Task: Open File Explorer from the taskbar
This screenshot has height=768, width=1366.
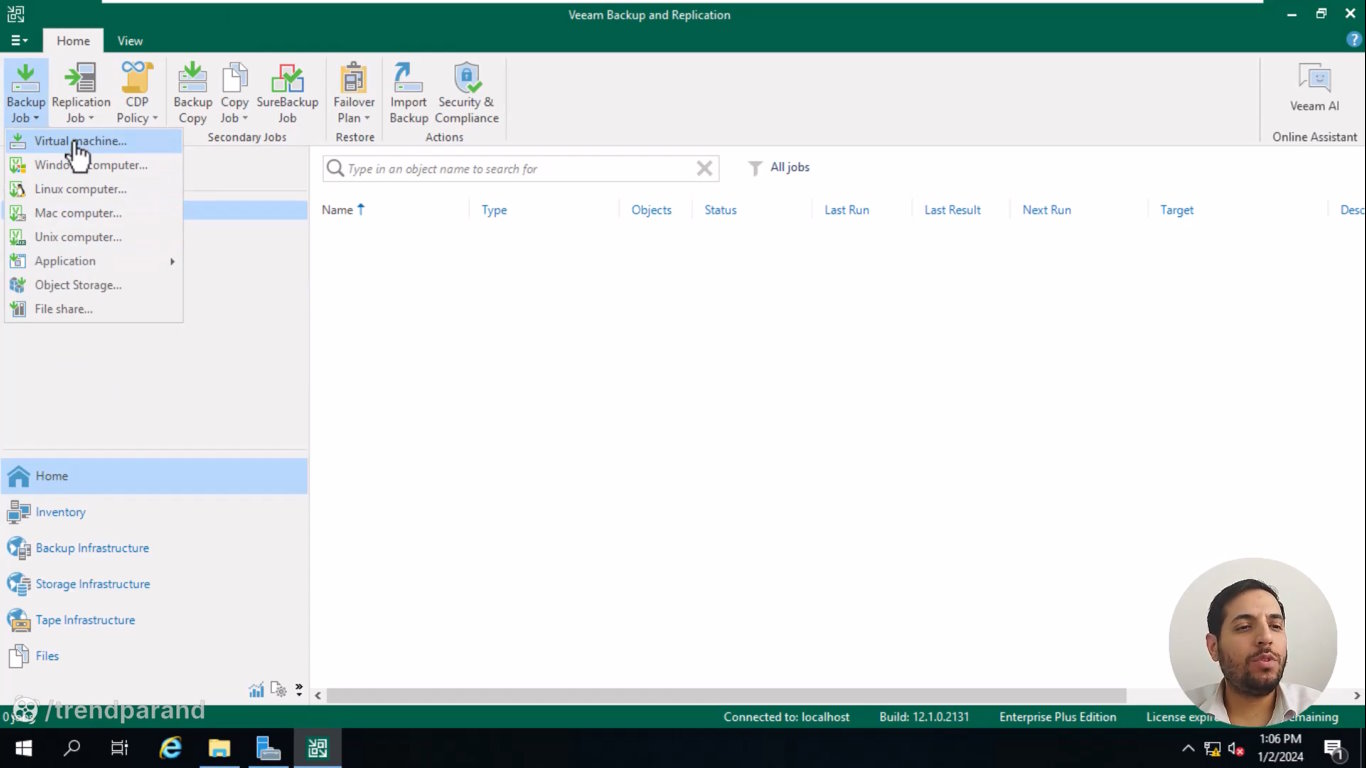Action: pos(219,748)
